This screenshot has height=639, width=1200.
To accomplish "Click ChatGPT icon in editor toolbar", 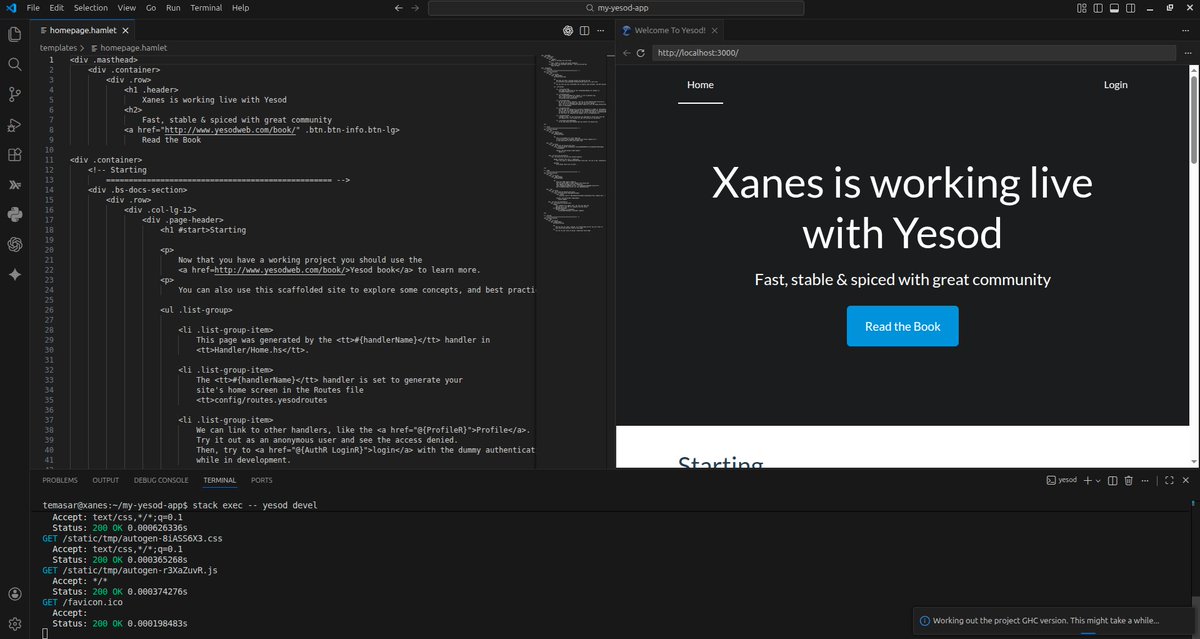I will (x=567, y=31).
